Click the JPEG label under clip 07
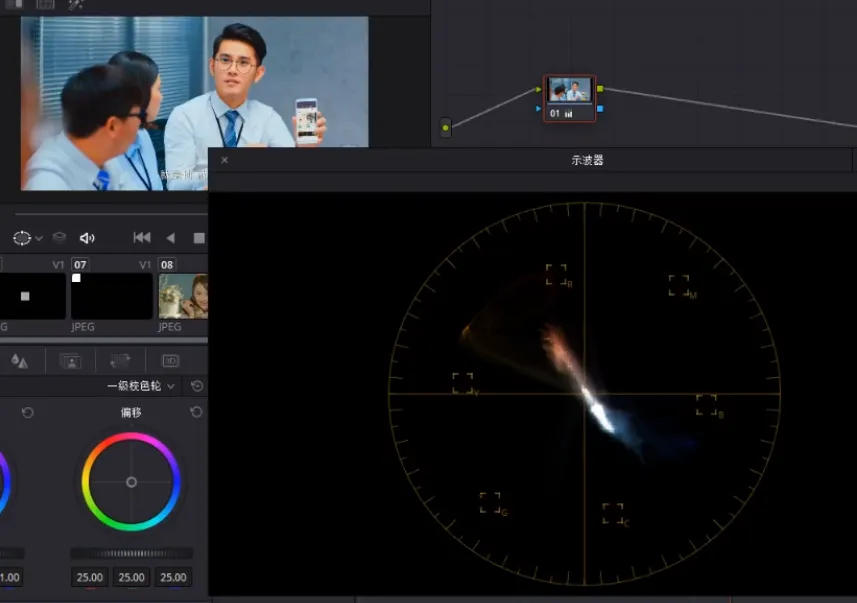 [83, 327]
